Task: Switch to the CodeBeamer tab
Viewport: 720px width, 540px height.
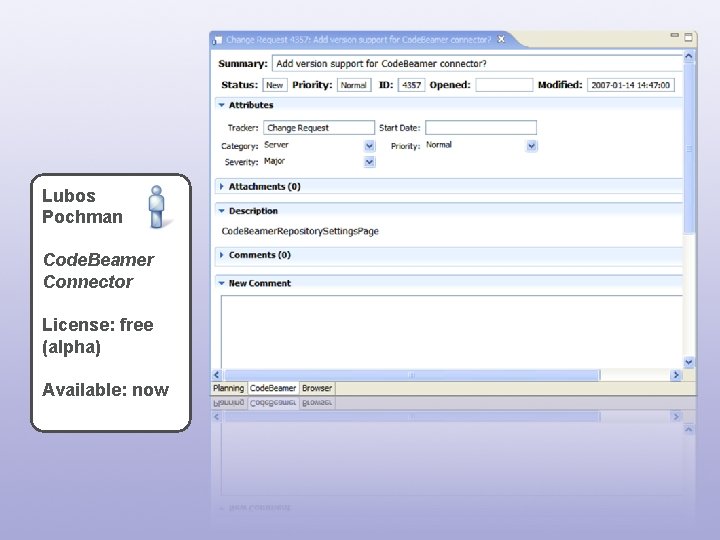Action: click(x=273, y=388)
